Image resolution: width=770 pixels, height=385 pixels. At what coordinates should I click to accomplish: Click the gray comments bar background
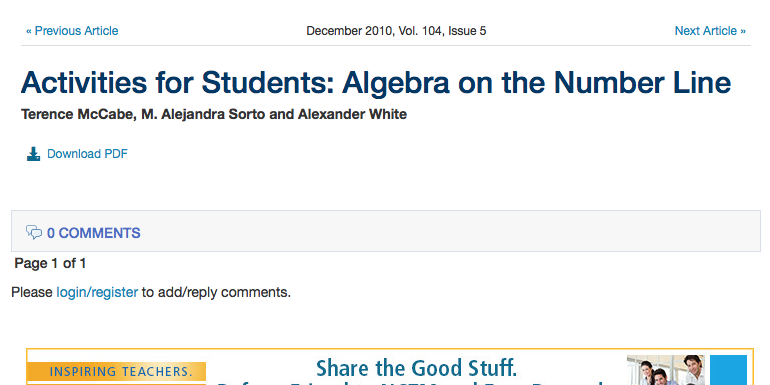(386, 231)
